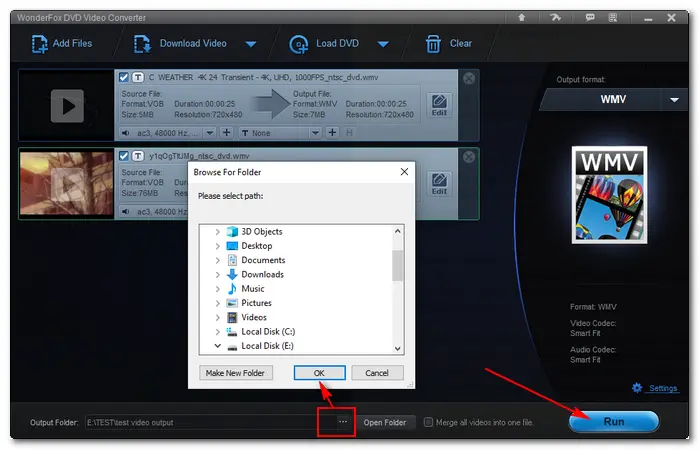Click speaker icon of the second file
The width and height of the screenshot is (700, 450).
click(126, 211)
